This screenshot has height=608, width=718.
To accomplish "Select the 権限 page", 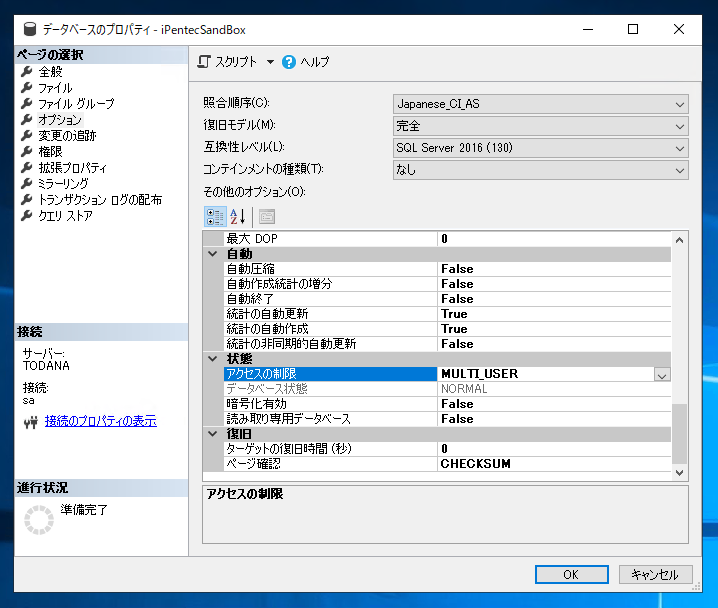I will point(50,152).
